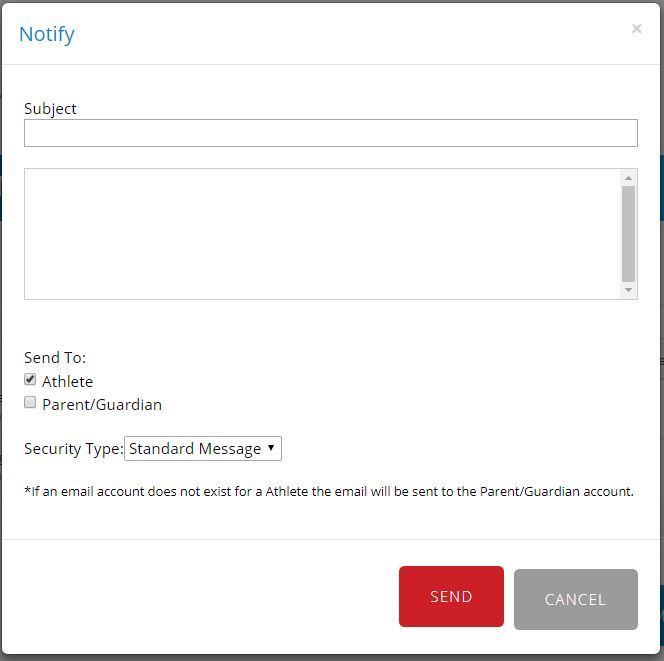Click the Parent/Guardian label text

[x=102, y=404]
